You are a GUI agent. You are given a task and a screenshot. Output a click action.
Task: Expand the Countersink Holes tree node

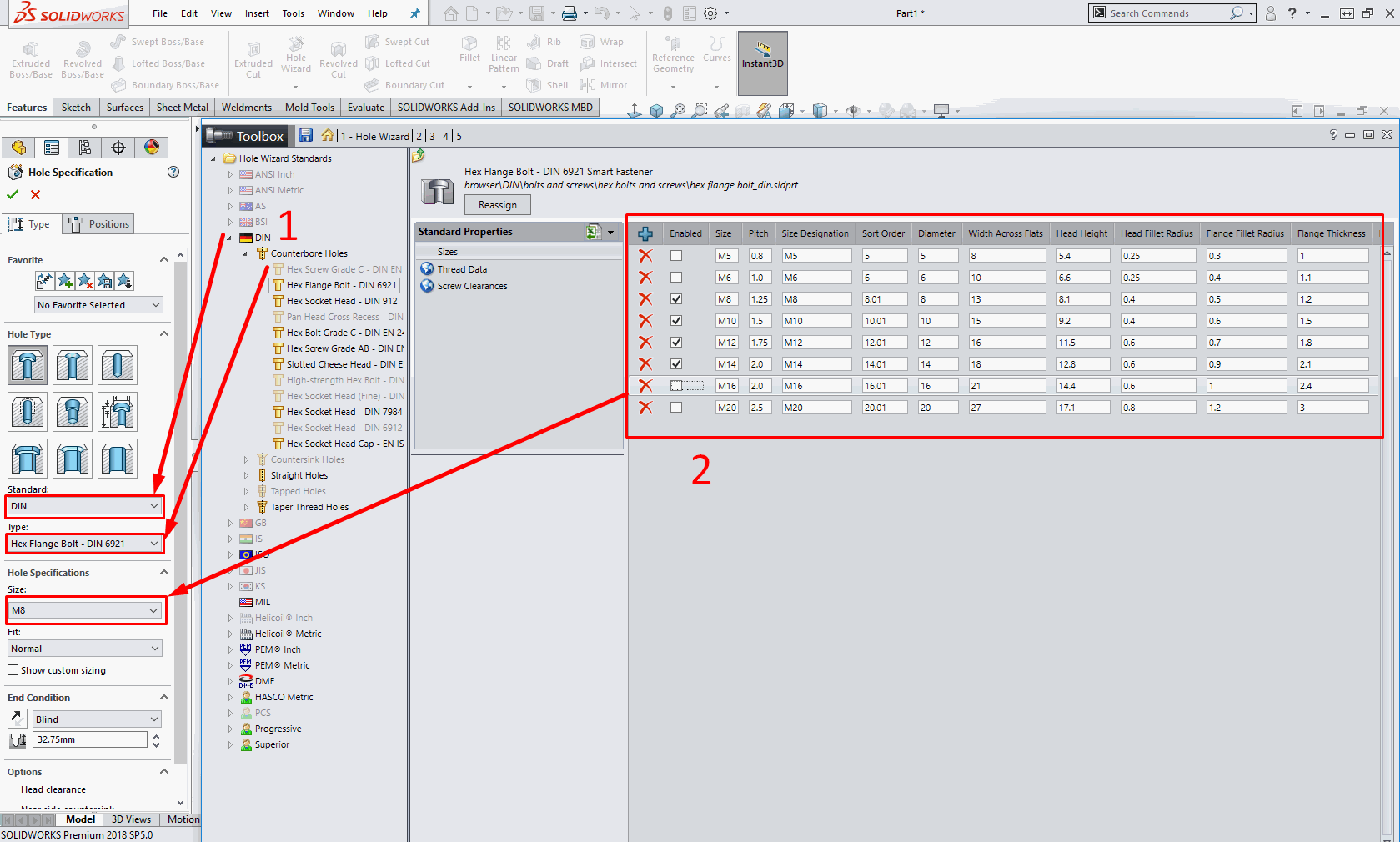246,459
